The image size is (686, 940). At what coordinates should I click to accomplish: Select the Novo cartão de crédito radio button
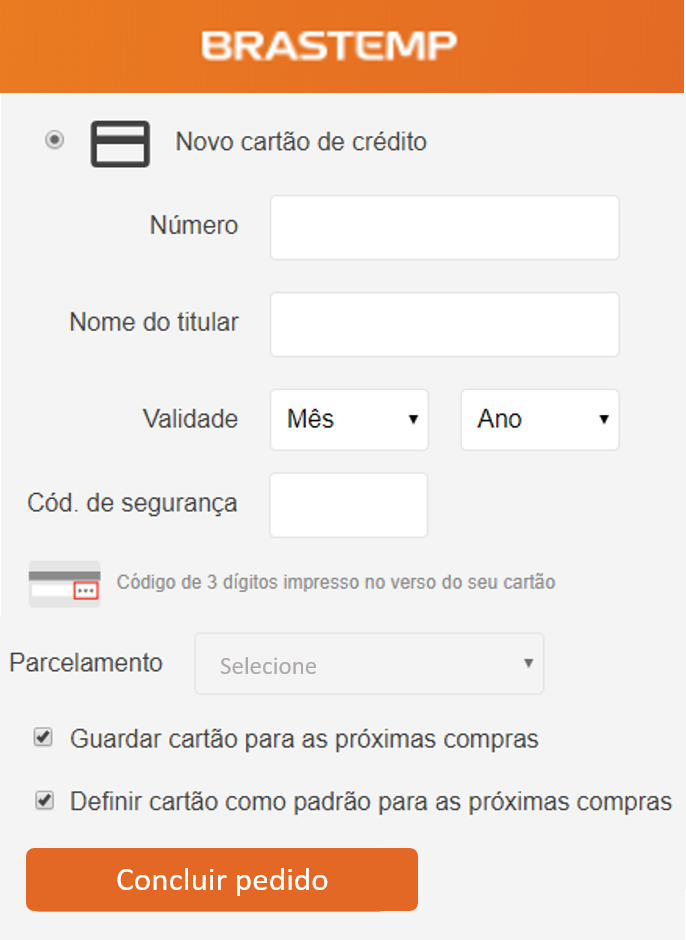point(55,140)
